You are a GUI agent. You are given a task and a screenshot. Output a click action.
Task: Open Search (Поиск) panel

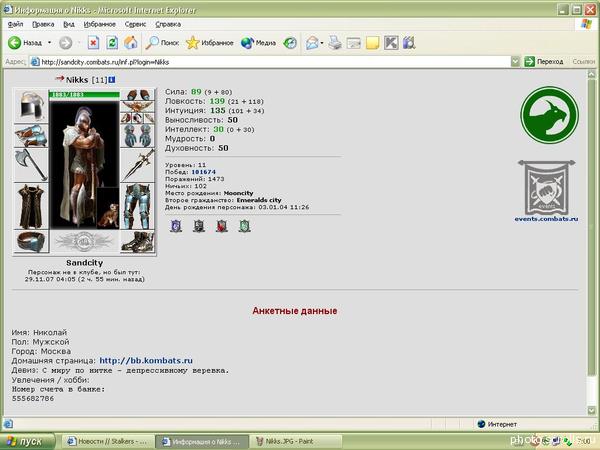162,43
